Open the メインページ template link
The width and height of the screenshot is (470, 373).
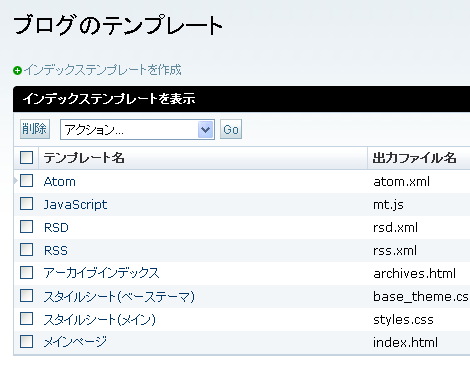click(x=75, y=342)
